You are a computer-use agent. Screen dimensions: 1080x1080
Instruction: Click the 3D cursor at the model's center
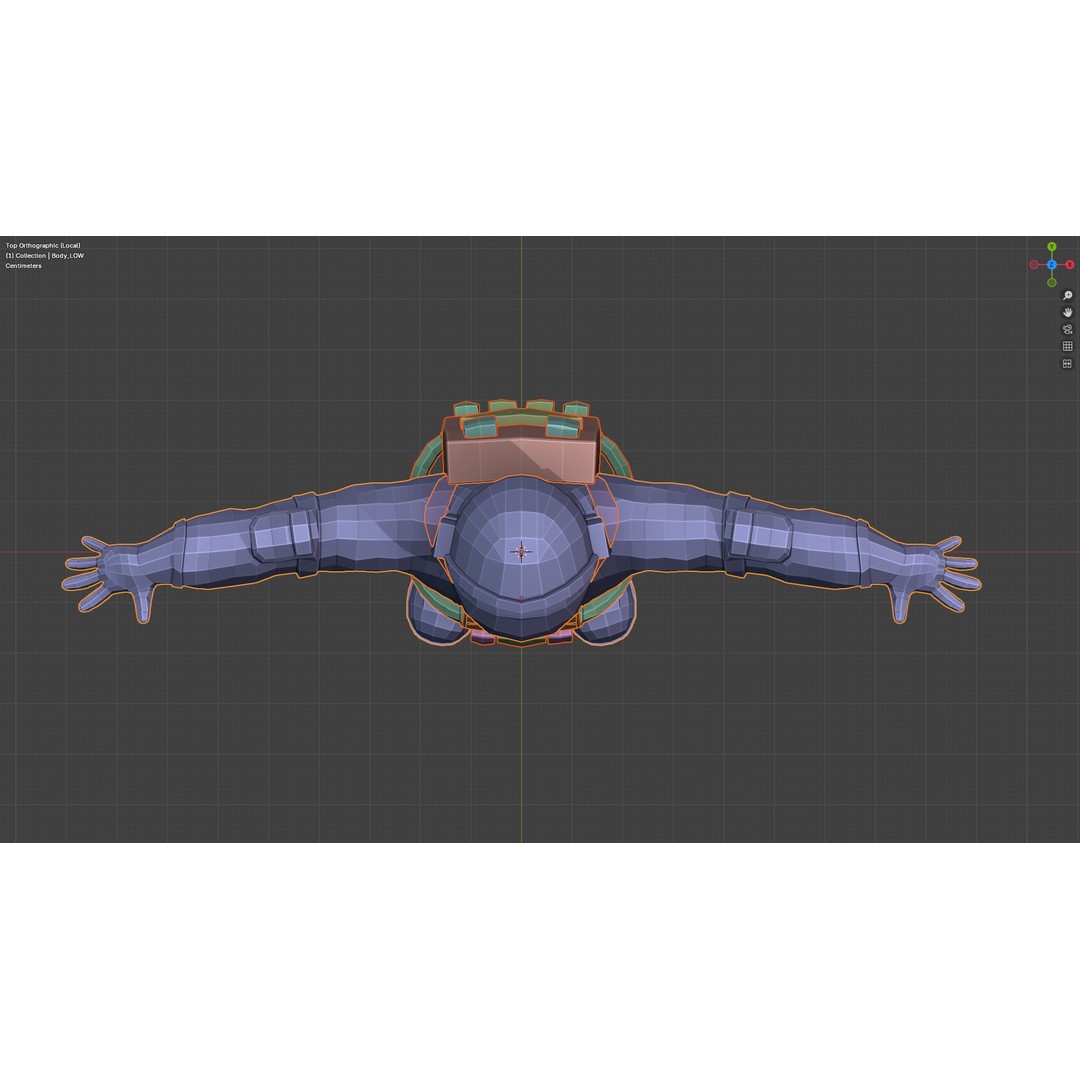(x=521, y=551)
